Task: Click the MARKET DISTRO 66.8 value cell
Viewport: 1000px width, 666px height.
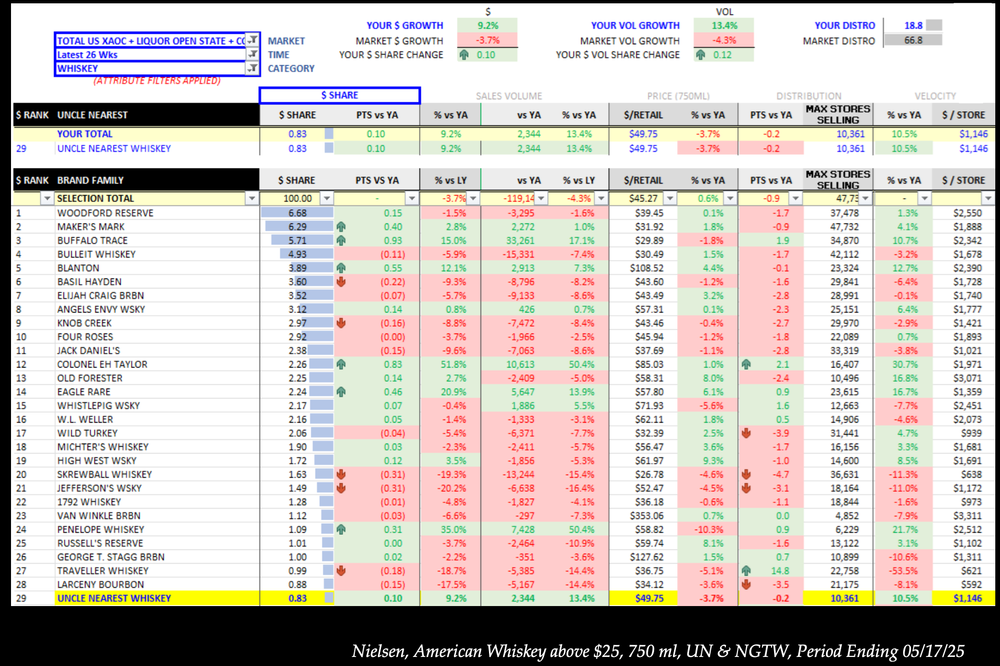Action: point(913,40)
